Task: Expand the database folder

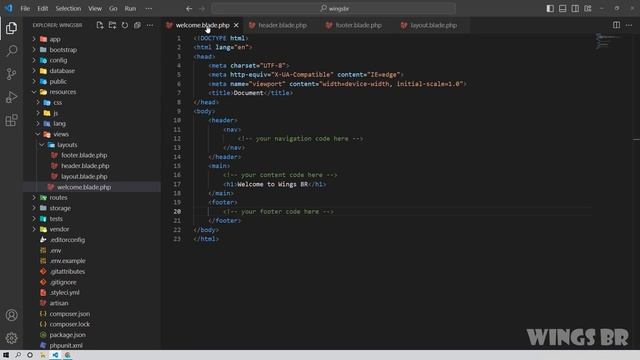Action: pos(62,71)
